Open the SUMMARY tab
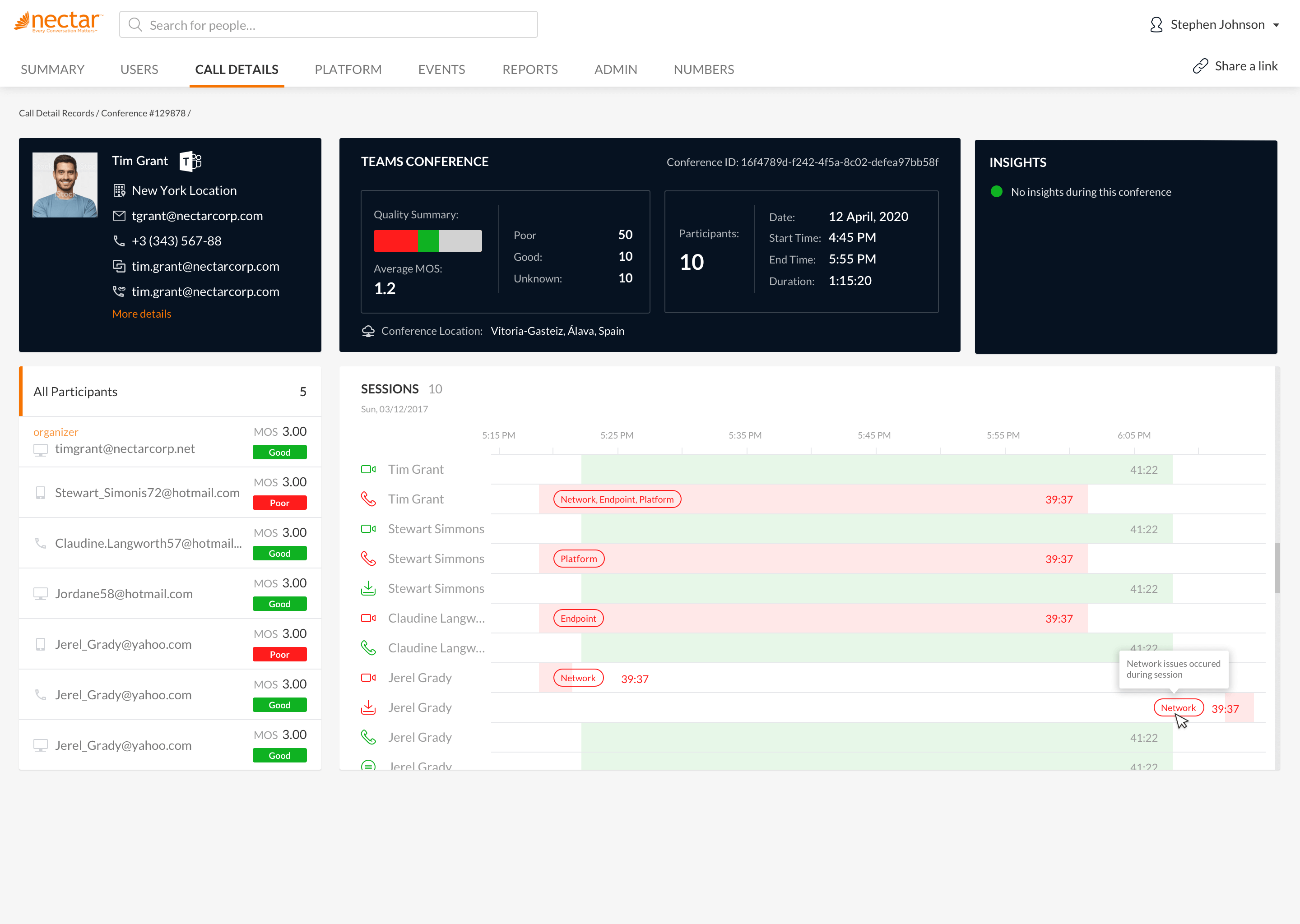 coord(52,69)
